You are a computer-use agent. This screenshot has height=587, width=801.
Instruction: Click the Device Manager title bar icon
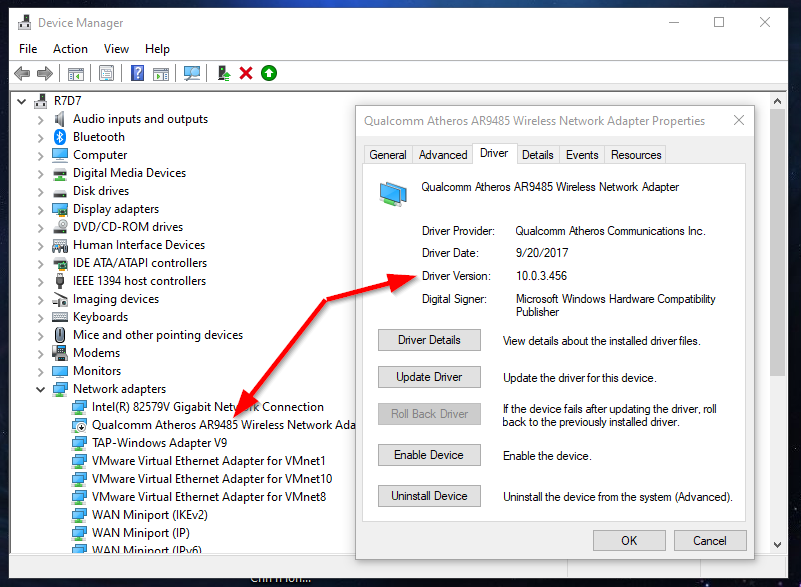click(x=24, y=22)
